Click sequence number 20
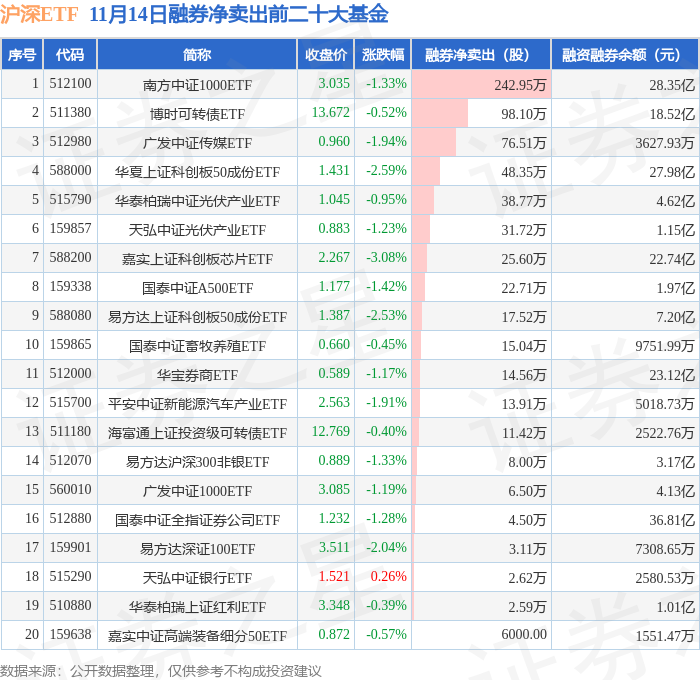The width and height of the screenshot is (700, 680). (x=32, y=635)
